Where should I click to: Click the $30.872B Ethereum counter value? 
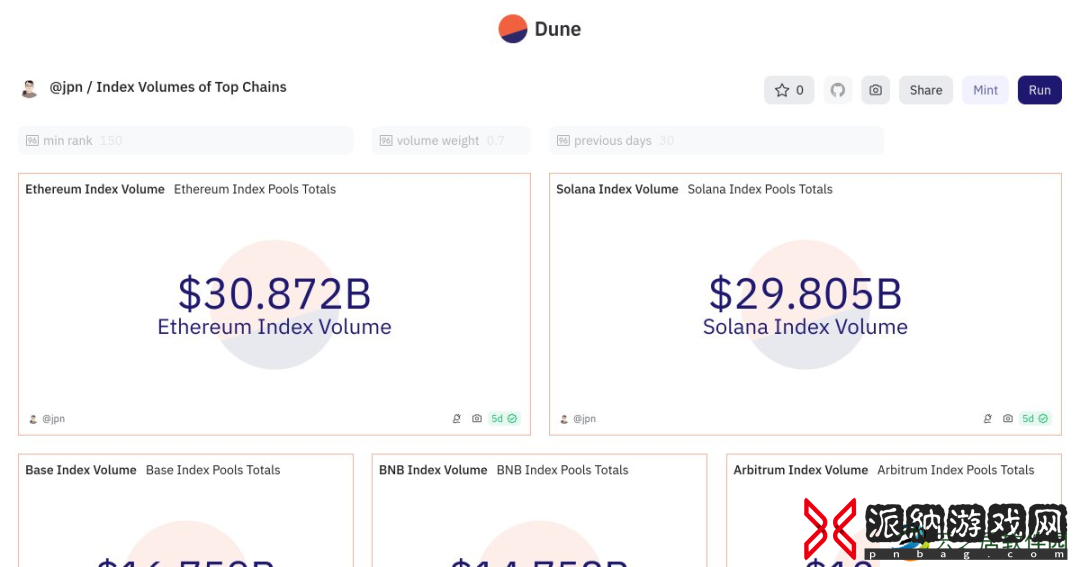pyautogui.click(x=275, y=294)
